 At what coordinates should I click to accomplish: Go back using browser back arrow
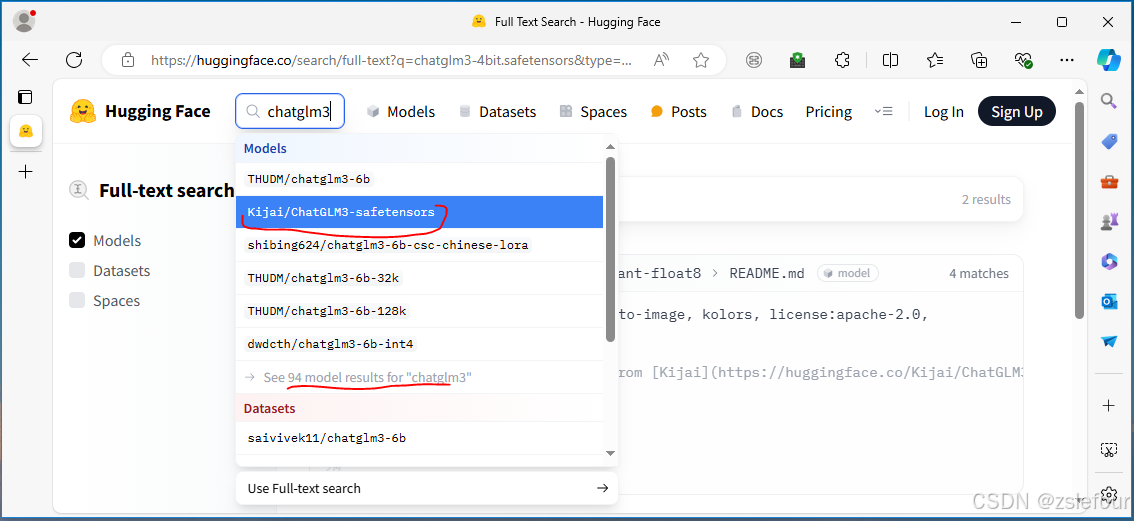click(x=30, y=60)
